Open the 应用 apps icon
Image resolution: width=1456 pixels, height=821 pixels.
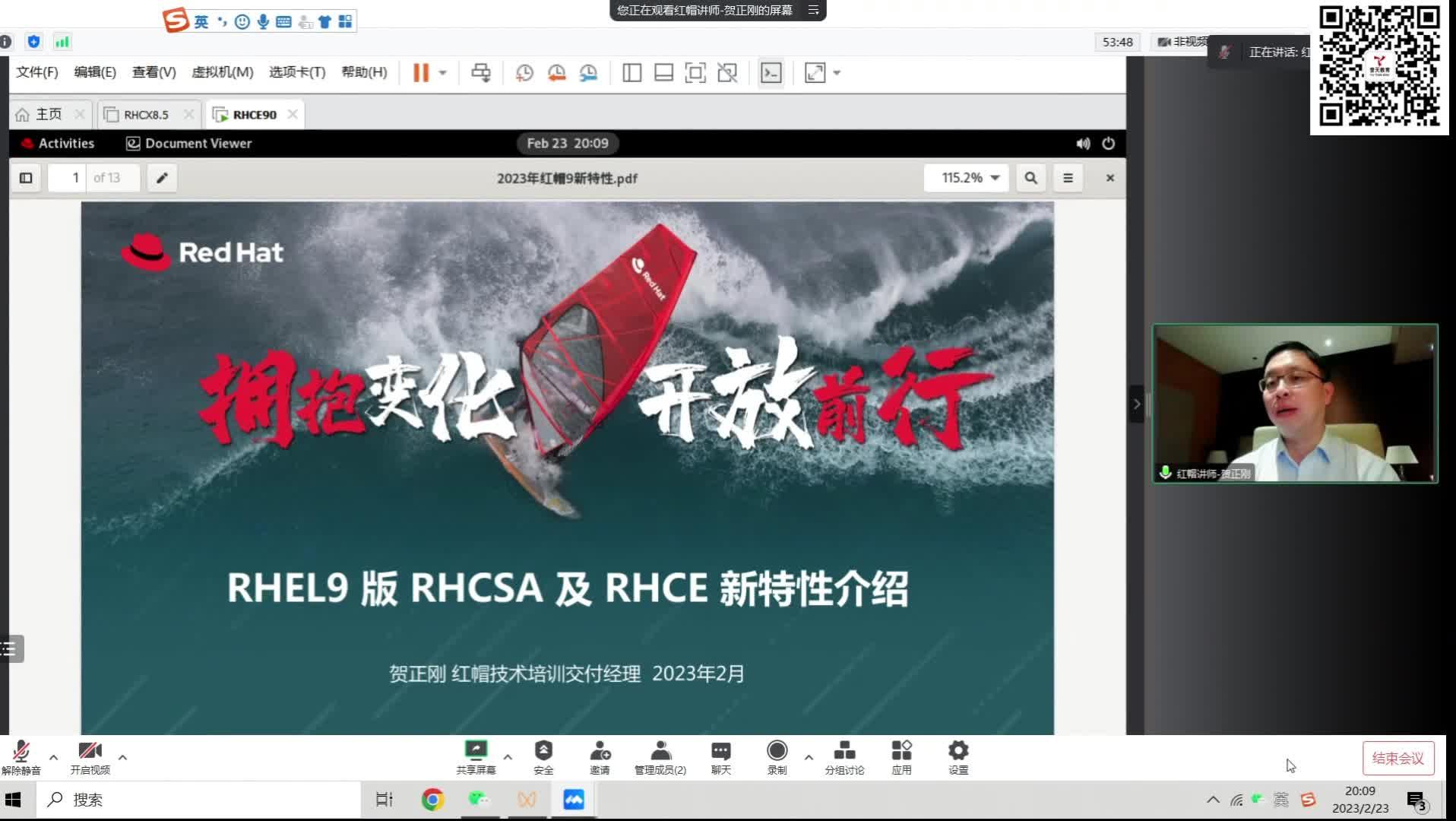901,757
